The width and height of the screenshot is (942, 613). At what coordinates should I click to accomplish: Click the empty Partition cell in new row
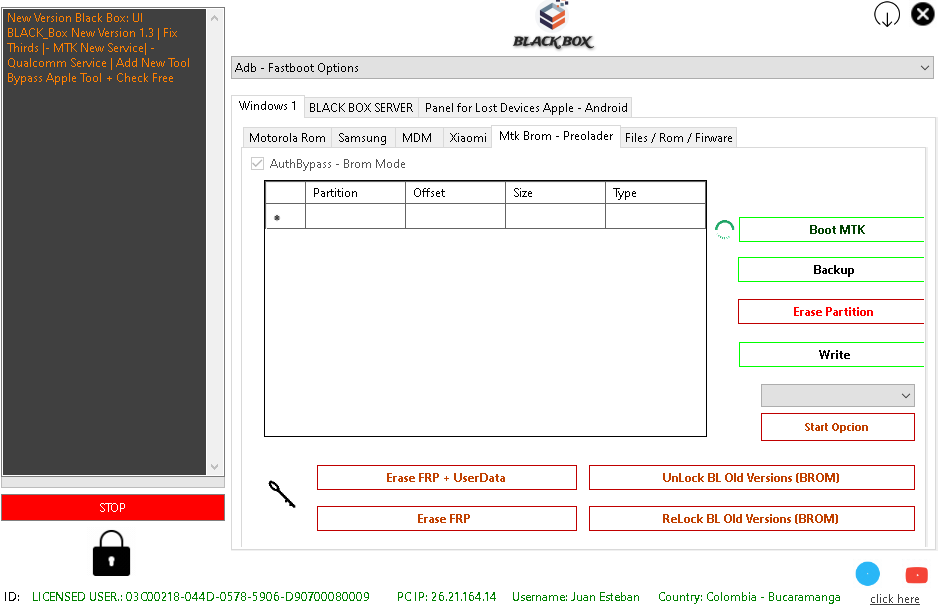point(355,216)
